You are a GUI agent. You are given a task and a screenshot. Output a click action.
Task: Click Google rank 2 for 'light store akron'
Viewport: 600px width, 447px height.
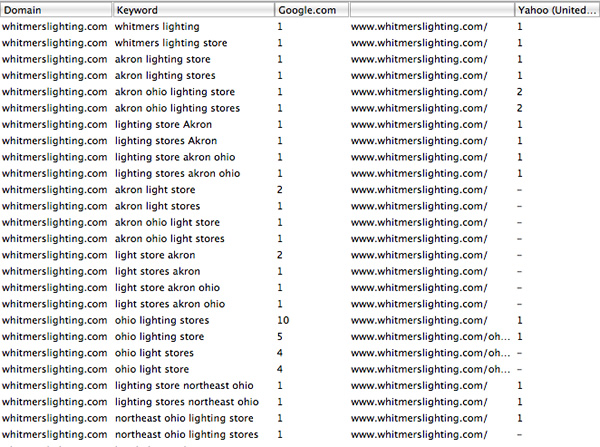coord(280,255)
